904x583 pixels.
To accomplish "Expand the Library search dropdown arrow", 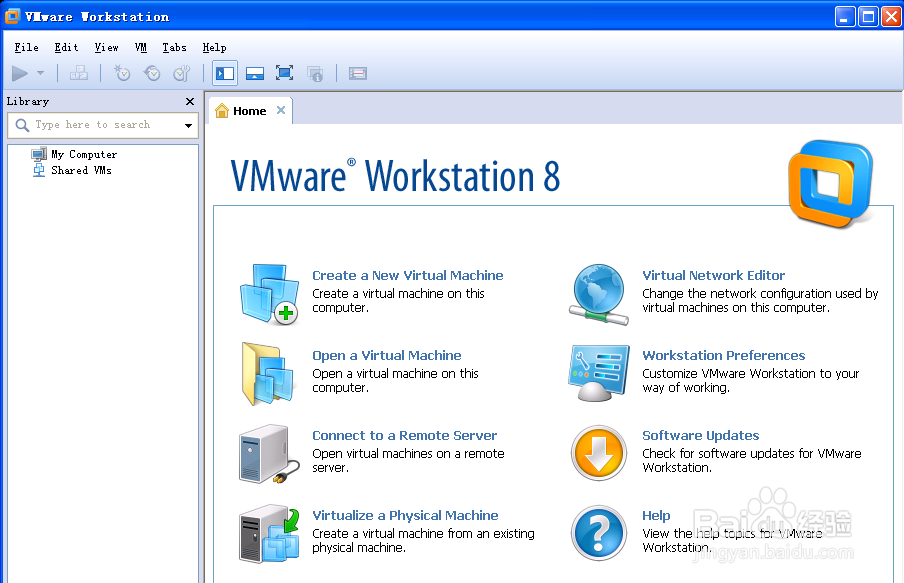I will tap(188, 125).
